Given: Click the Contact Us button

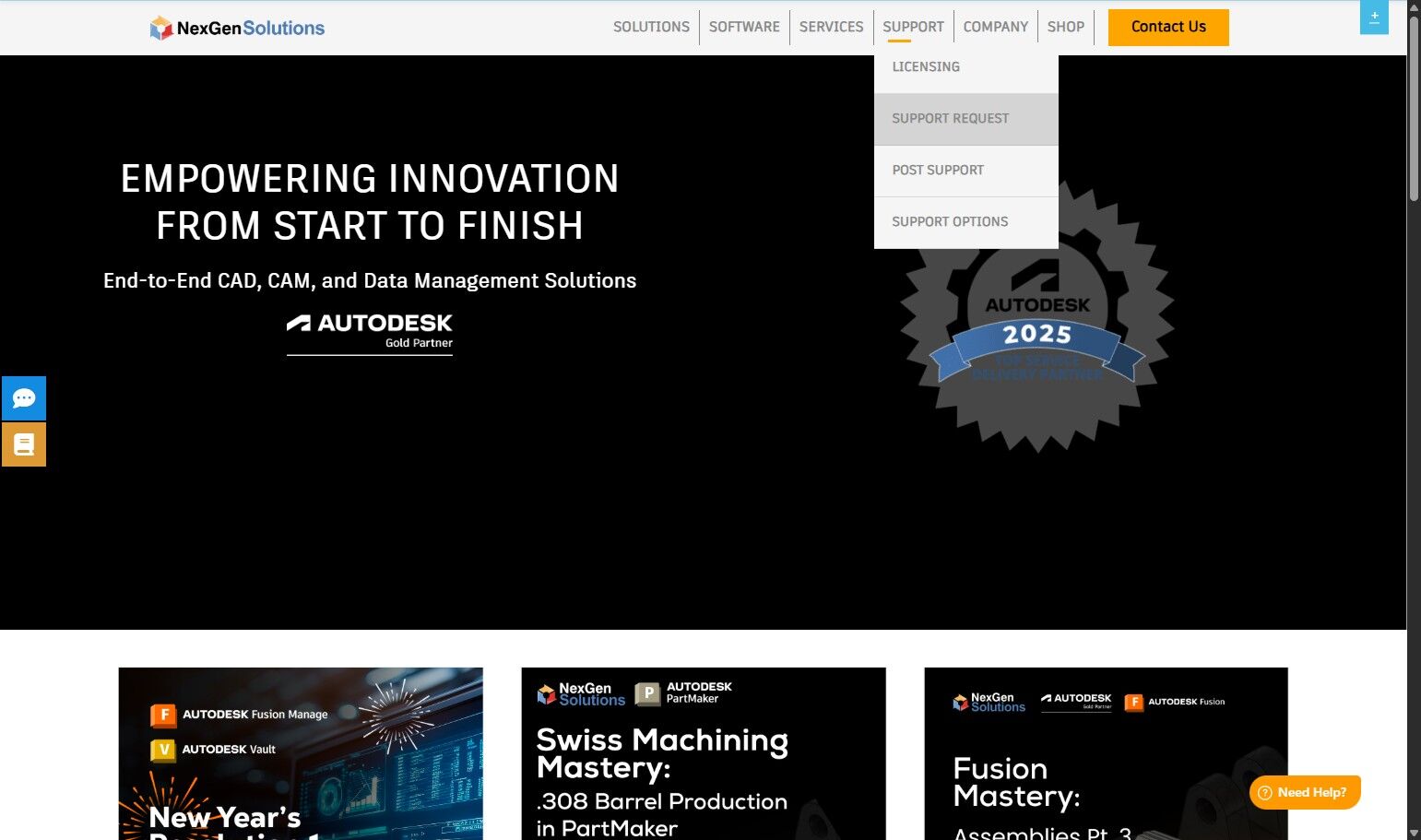Looking at the screenshot, I should pos(1168,27).
